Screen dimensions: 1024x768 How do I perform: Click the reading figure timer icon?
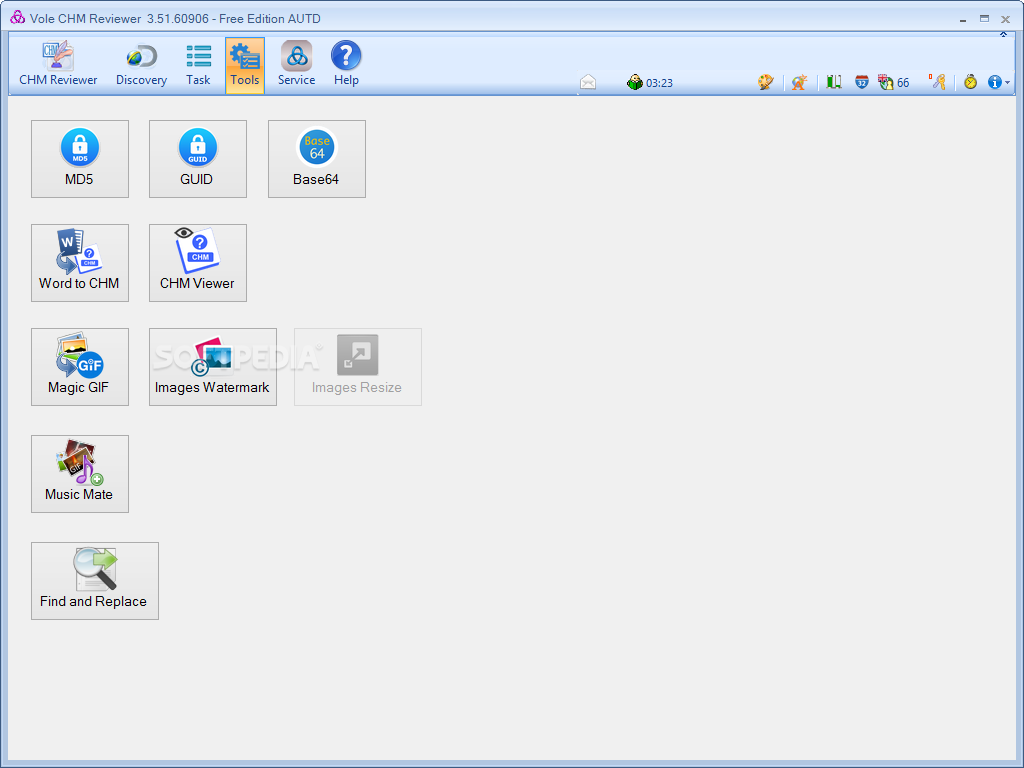tap(635, 82)
